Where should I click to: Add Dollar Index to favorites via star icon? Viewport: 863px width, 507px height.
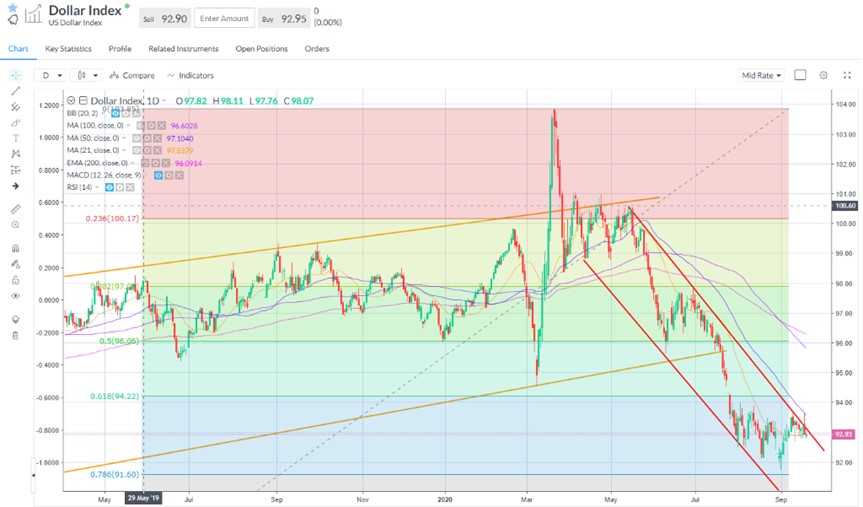pos(13,8)
